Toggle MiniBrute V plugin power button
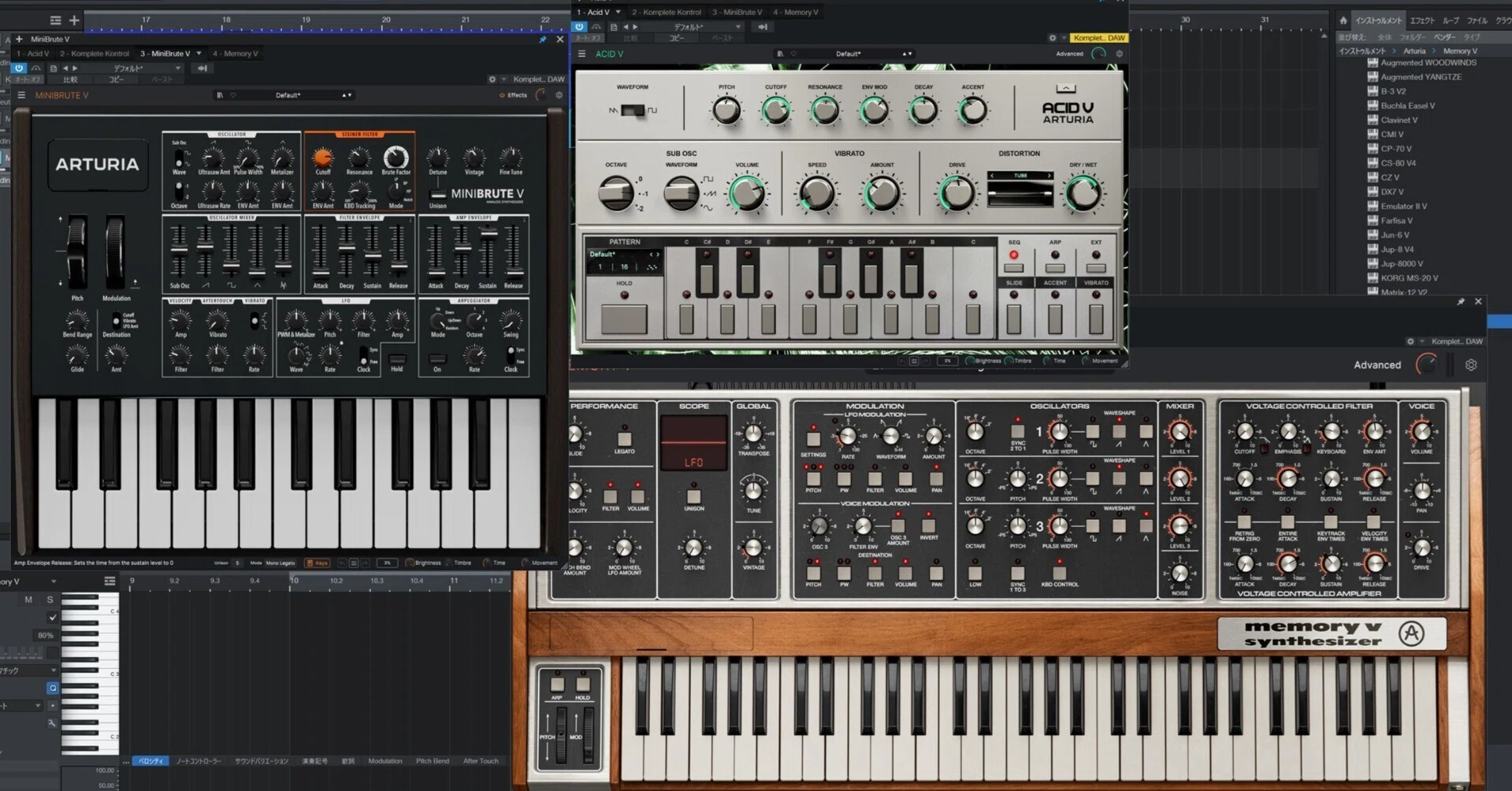This screenshot has height=791, width=1512. click(x=19, y=69)
